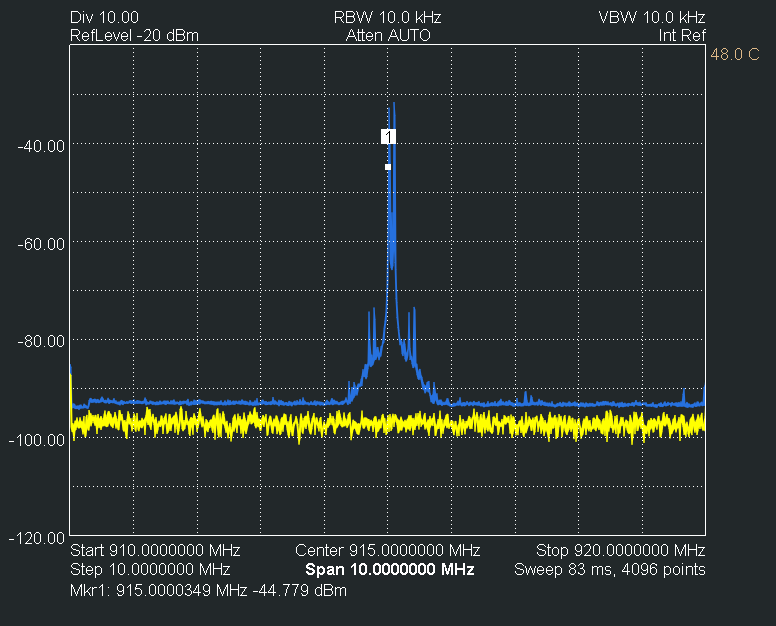Viewport: 776px width, 626px height.
Task: Click the -60.00 axis label
Action: [42, 244]
